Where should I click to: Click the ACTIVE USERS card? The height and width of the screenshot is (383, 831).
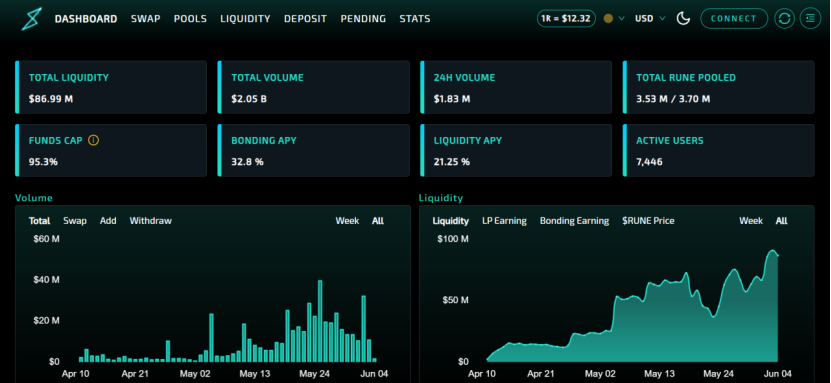[x=719, y=150]
